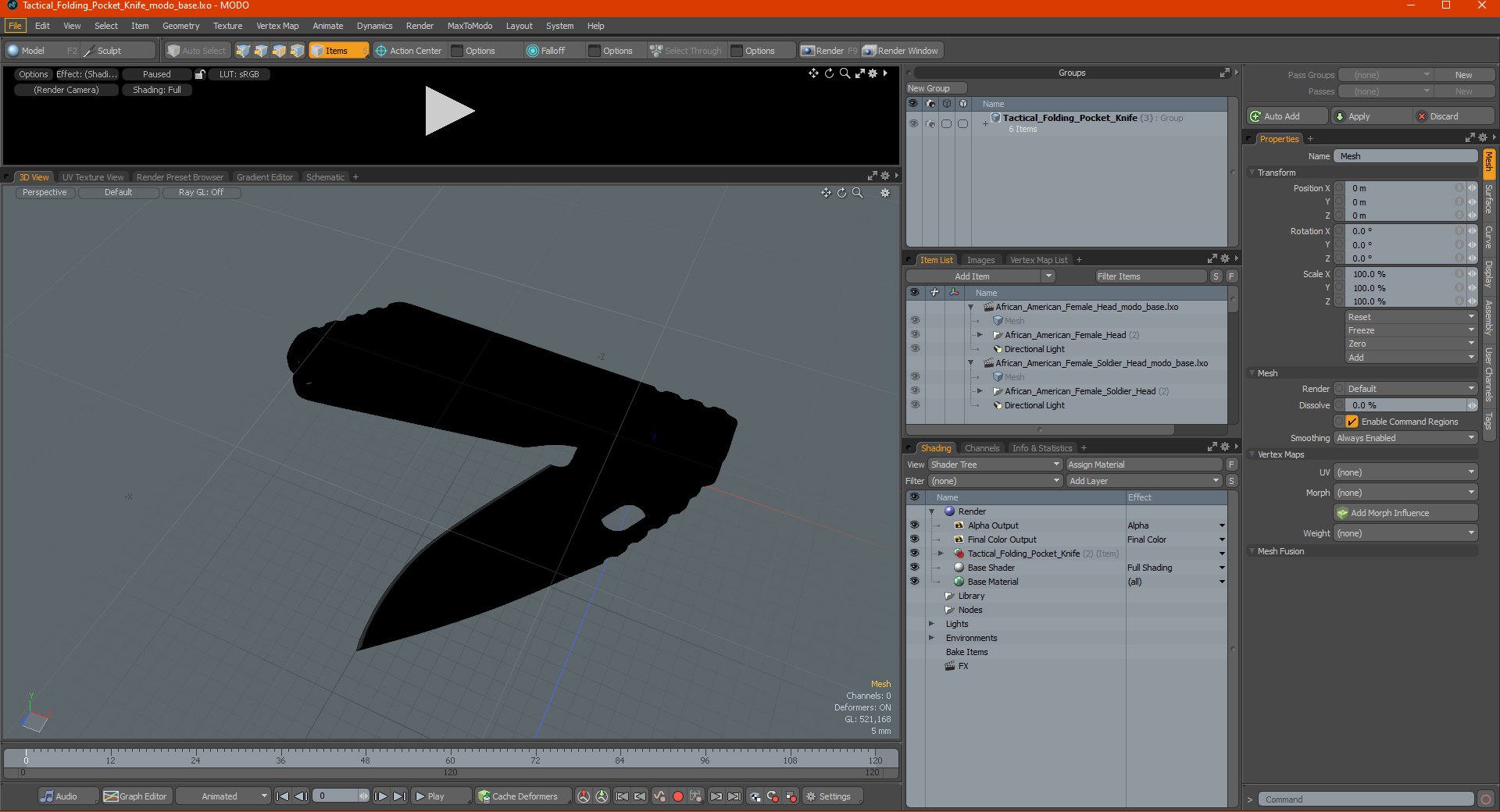This screenshot has height=812, width=1500.
Task: Click Apply button in pass groups
Action: coord(1371,116)
